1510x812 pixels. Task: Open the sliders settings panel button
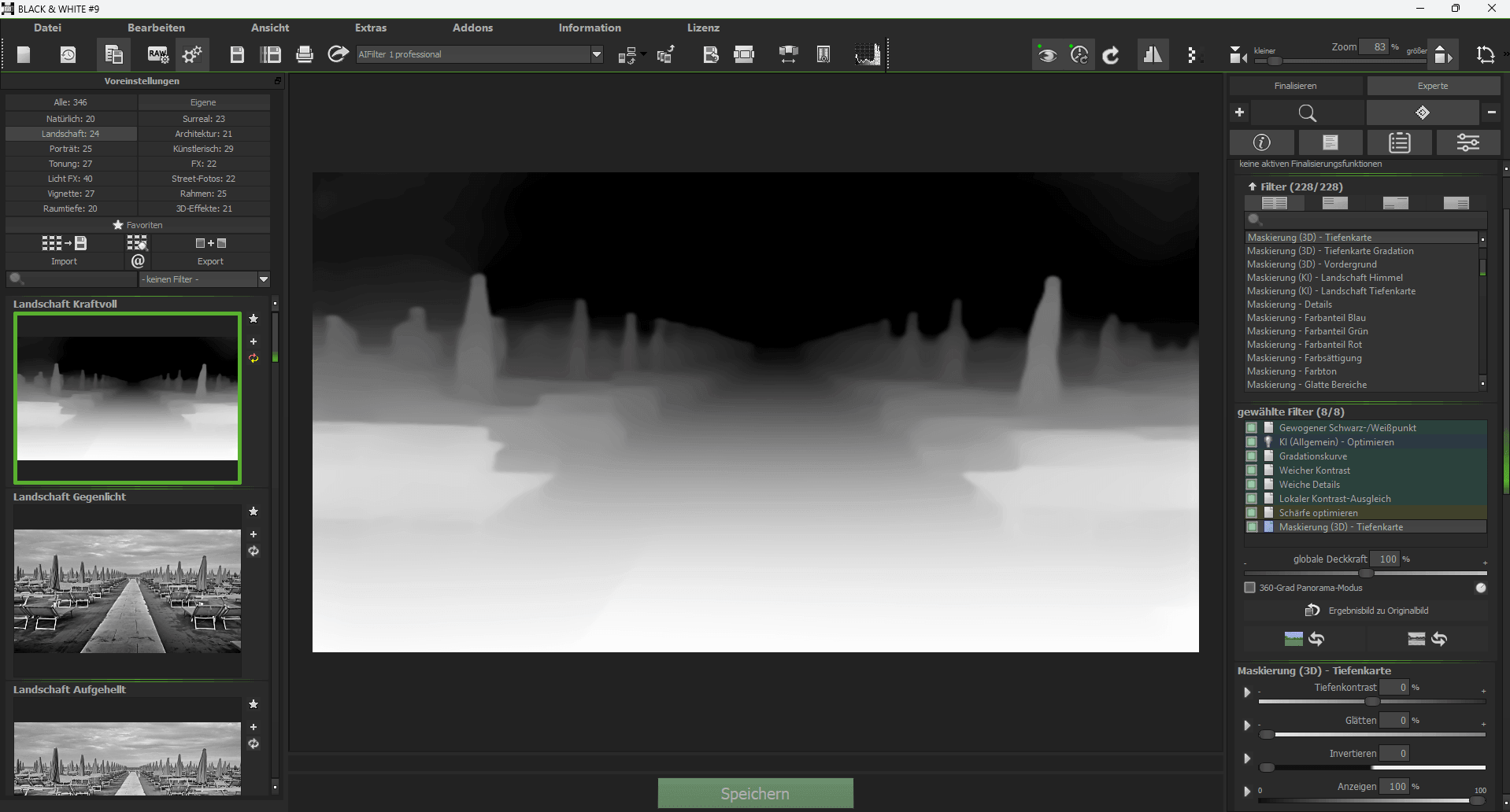[1467, 142]
